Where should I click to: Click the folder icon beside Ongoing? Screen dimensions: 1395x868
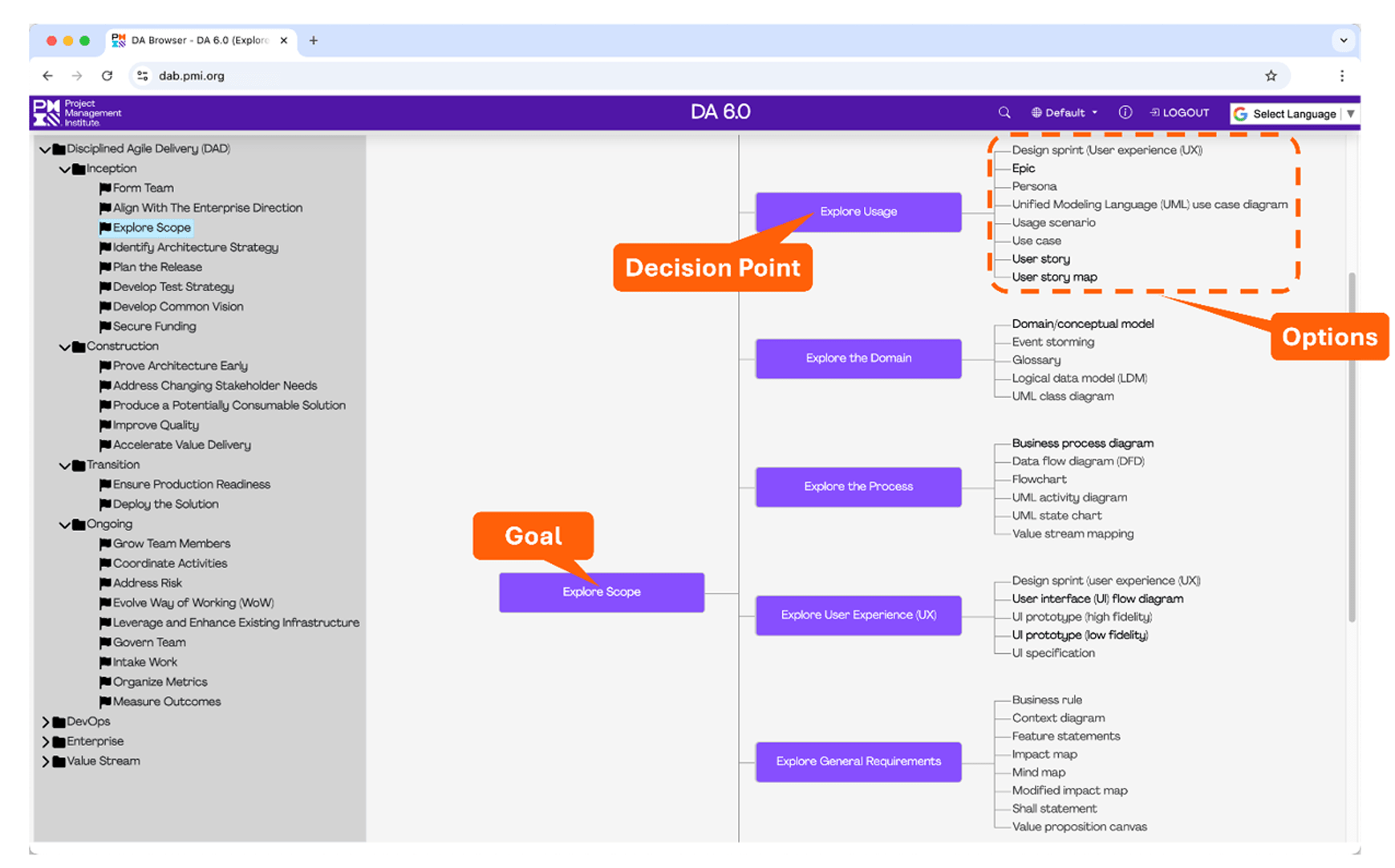79,525
